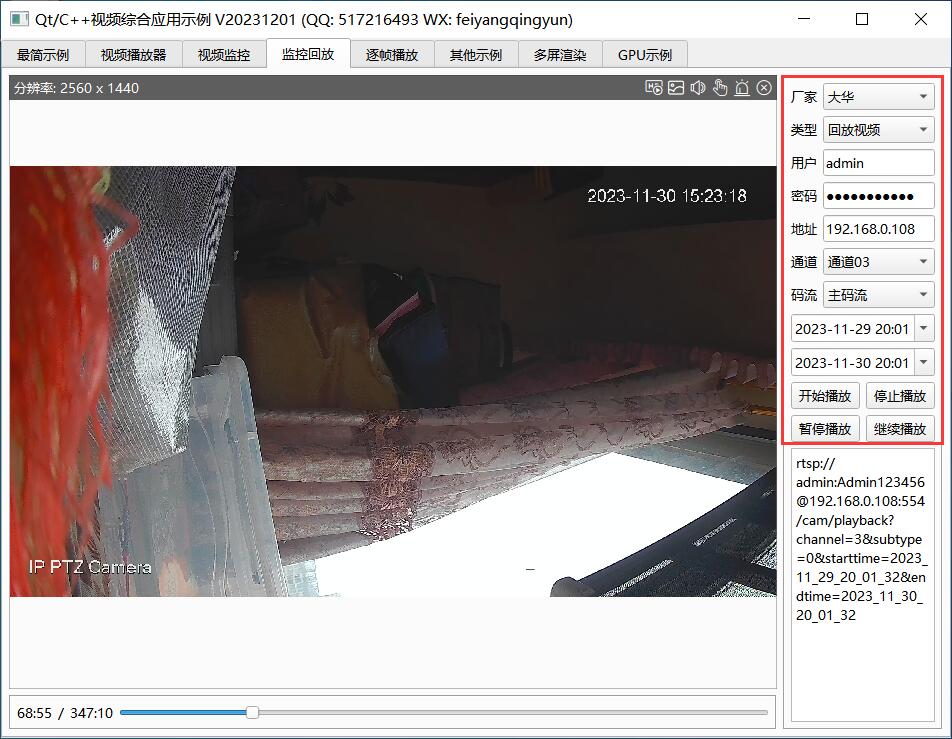952x739 pixels.
Task: Open the 通道 channel dropdown
Action: [x=878, y=262]
